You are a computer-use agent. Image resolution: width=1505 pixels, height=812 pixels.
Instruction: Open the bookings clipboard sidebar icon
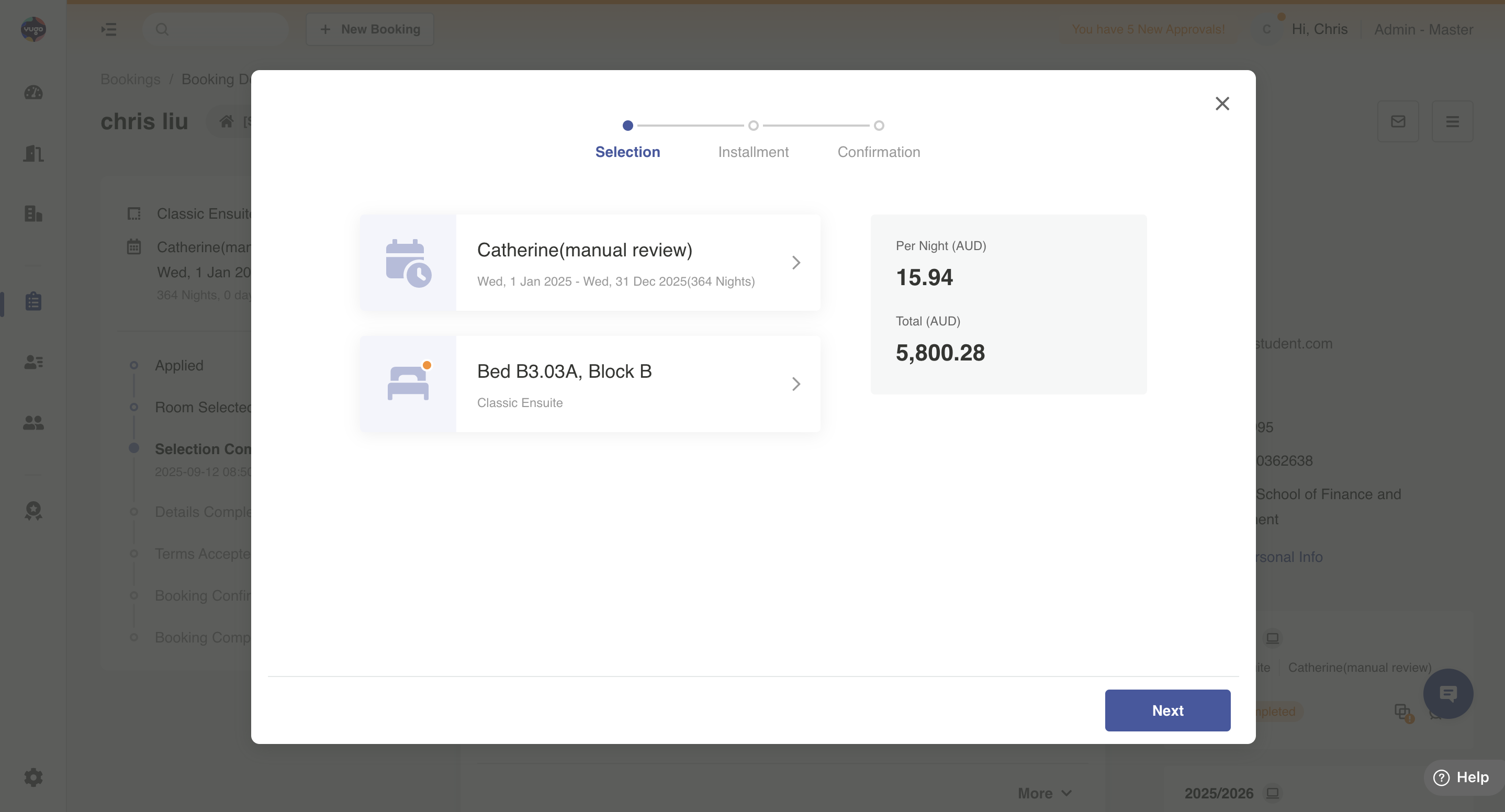pyautogui.click(x=33, y=301)
